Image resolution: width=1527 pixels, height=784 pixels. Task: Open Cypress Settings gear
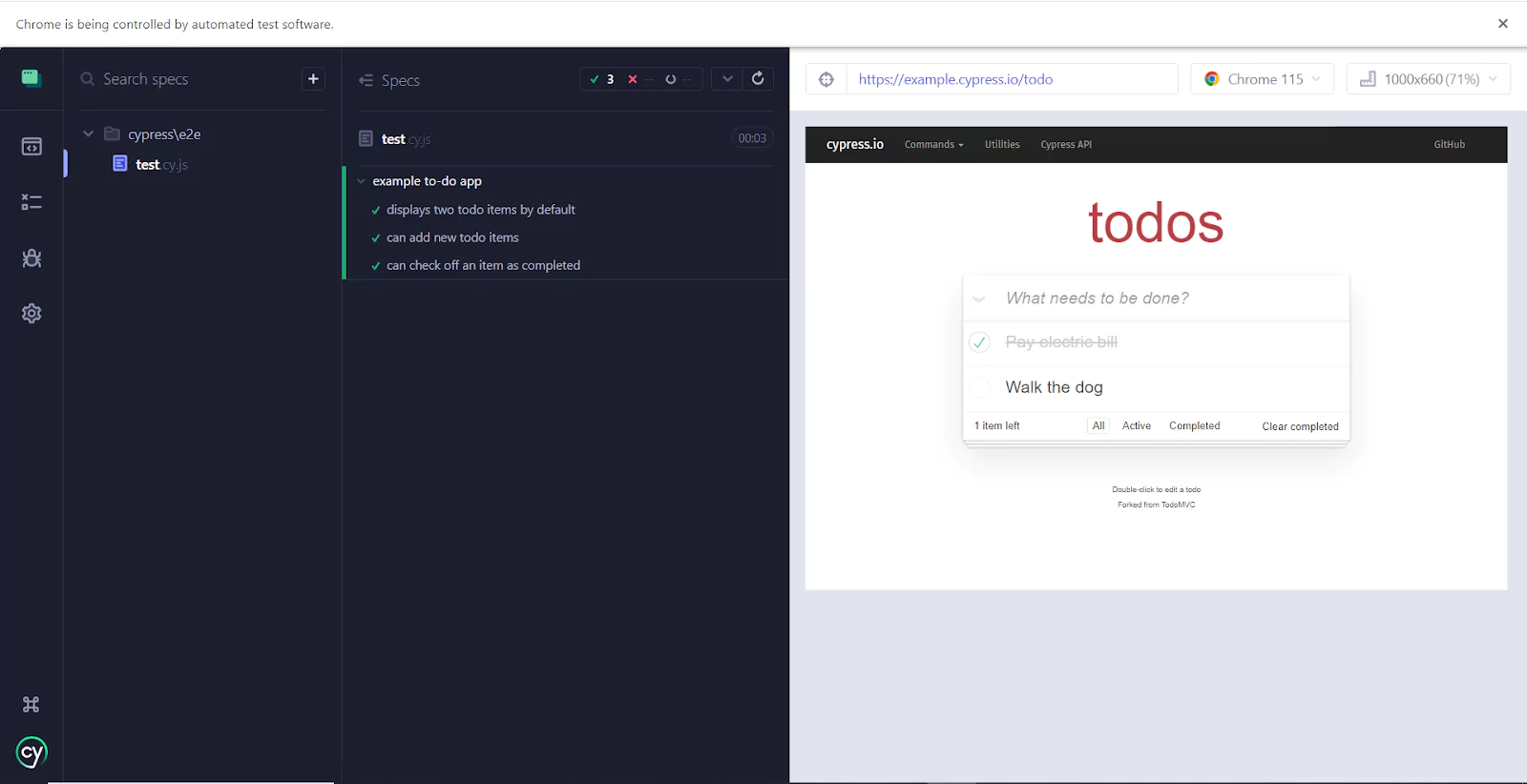pos(31,313)
